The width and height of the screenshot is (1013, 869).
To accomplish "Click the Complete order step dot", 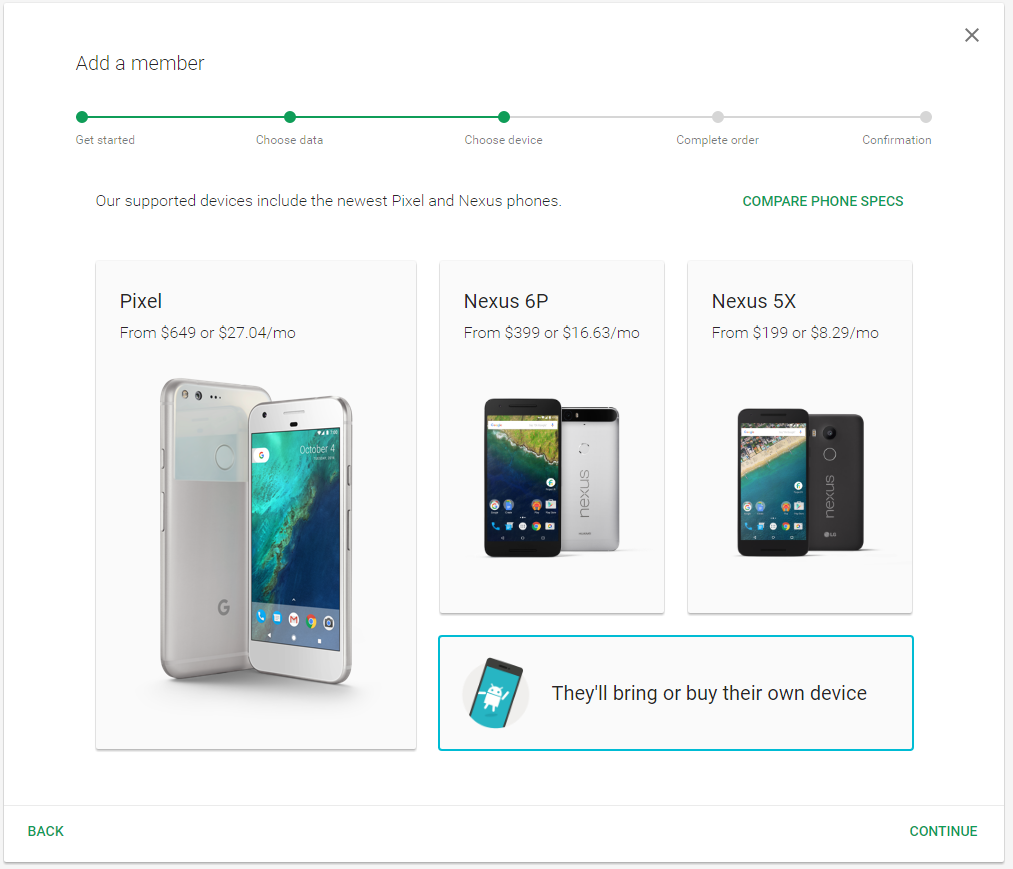I will coord(718,117).
